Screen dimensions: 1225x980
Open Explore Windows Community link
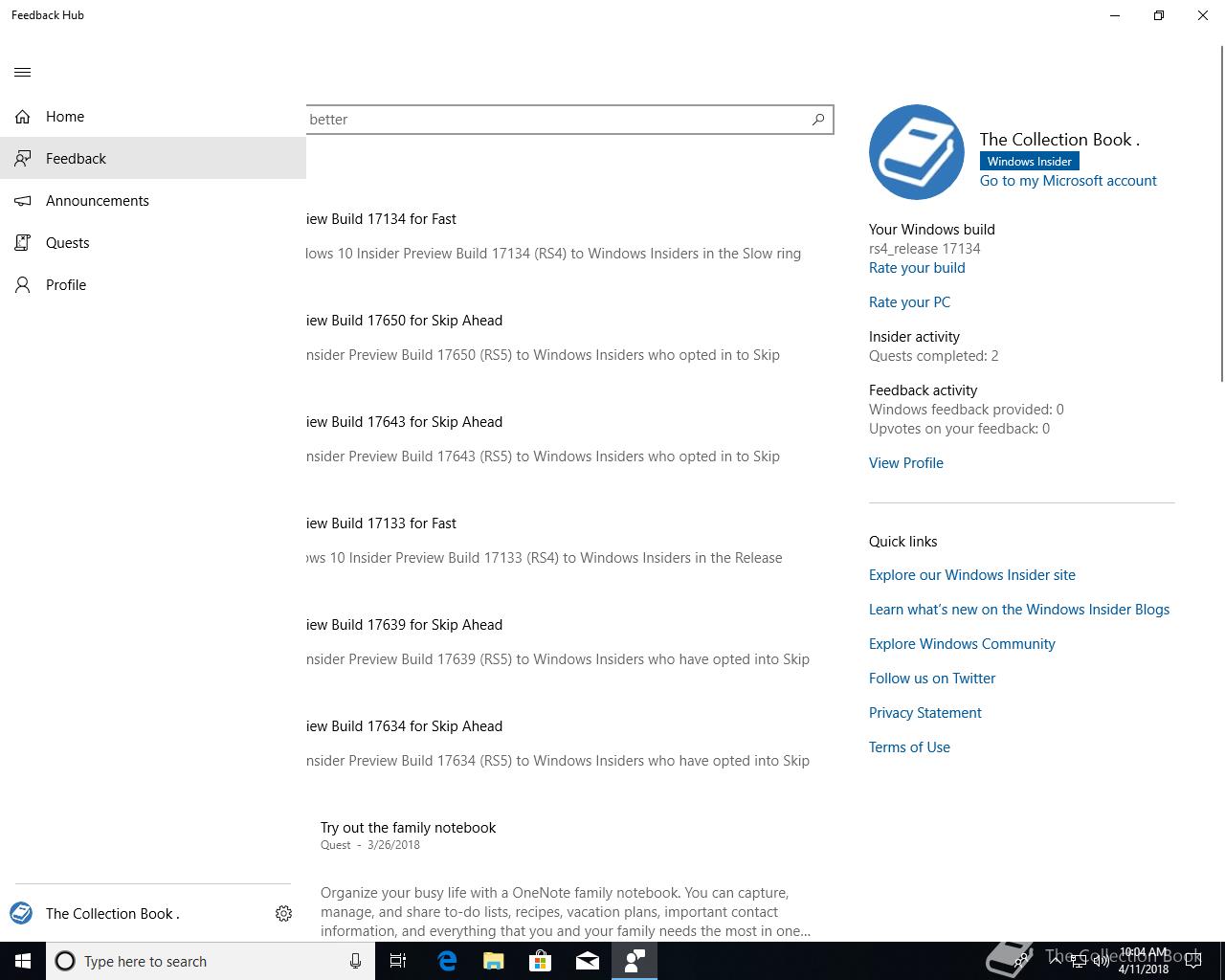pyautogui.click(x=962, y=644)
